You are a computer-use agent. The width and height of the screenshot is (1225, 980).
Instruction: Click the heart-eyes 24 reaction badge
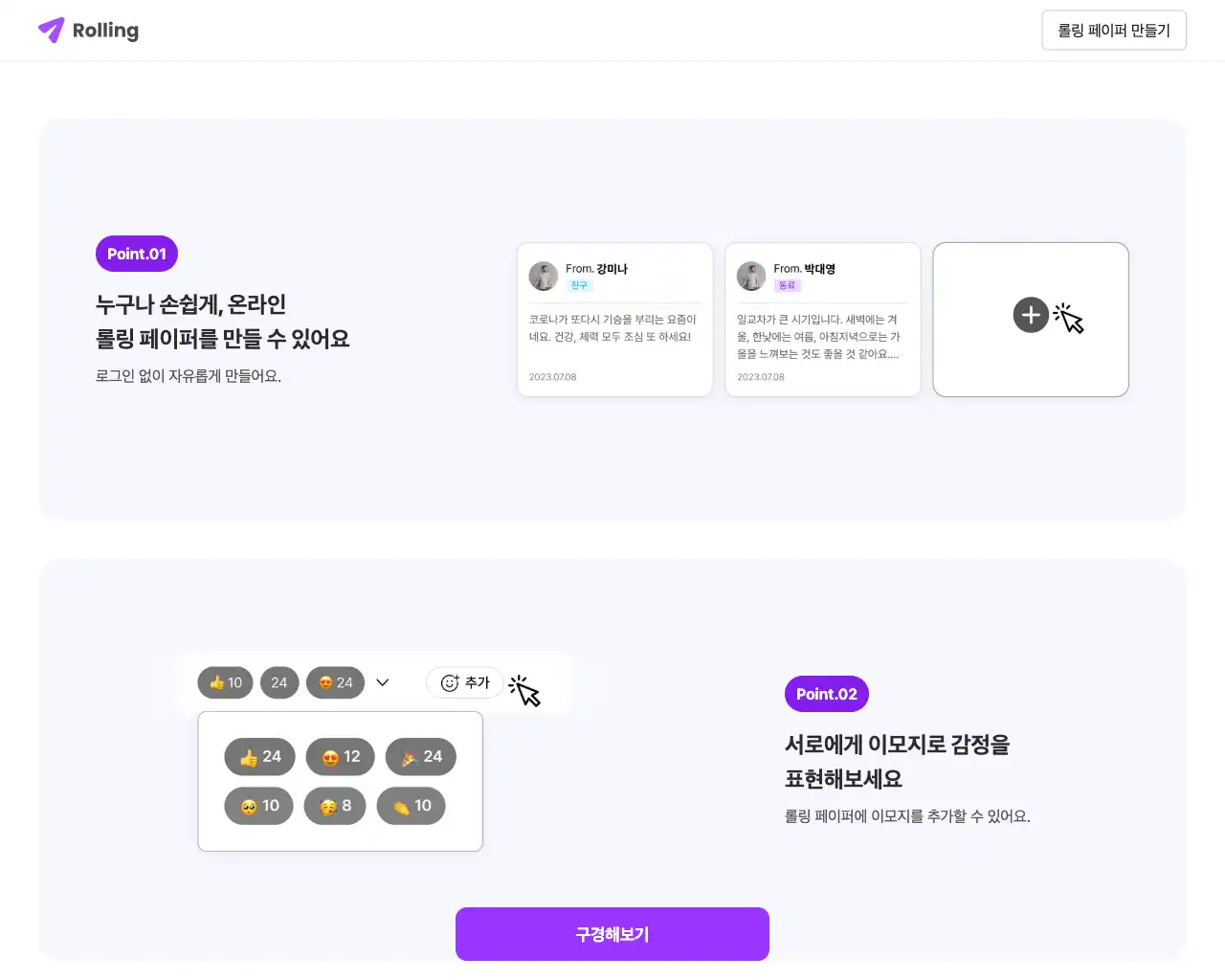coord(335,682)
